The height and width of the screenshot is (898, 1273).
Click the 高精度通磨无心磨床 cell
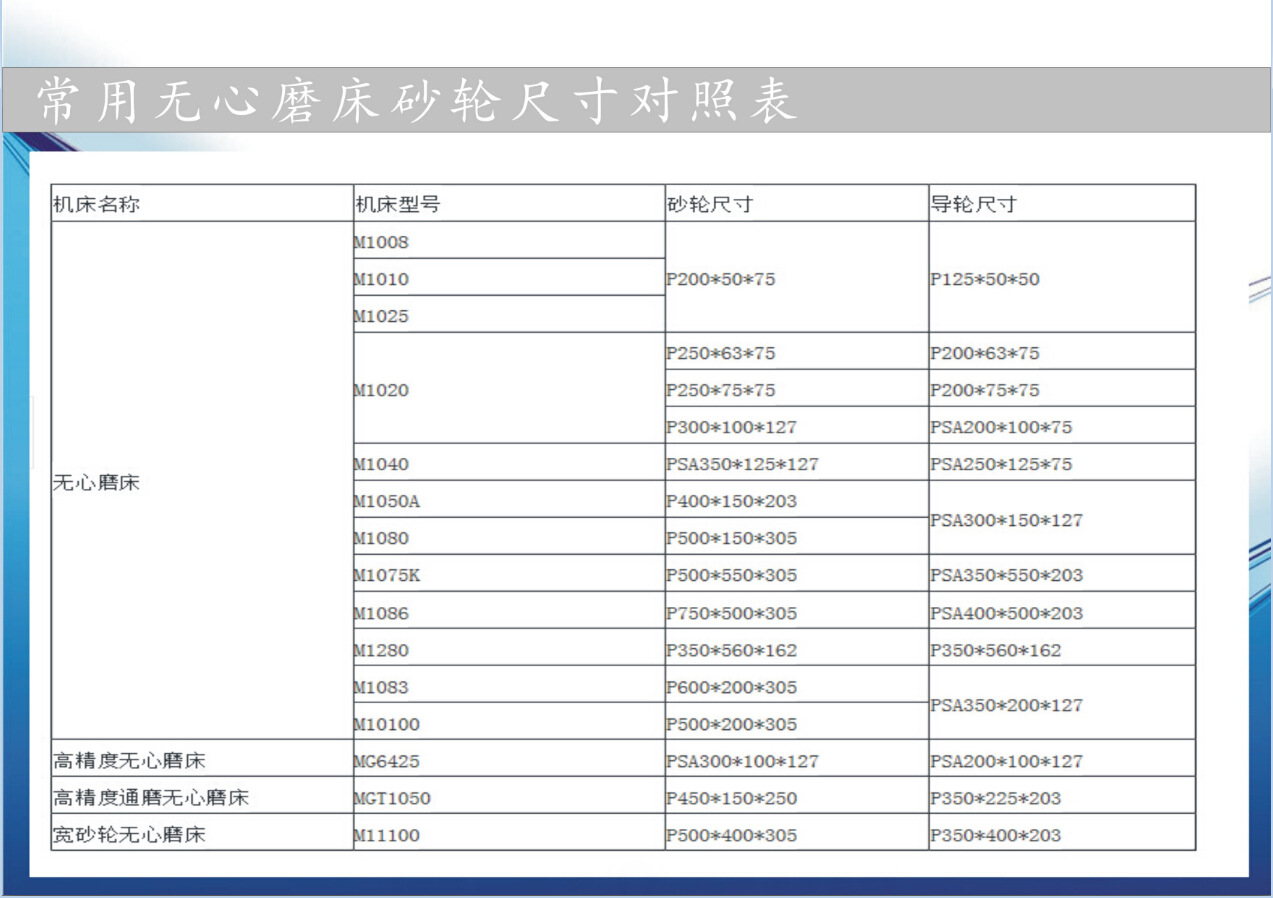pyautogui.click(x=202, y=796)
